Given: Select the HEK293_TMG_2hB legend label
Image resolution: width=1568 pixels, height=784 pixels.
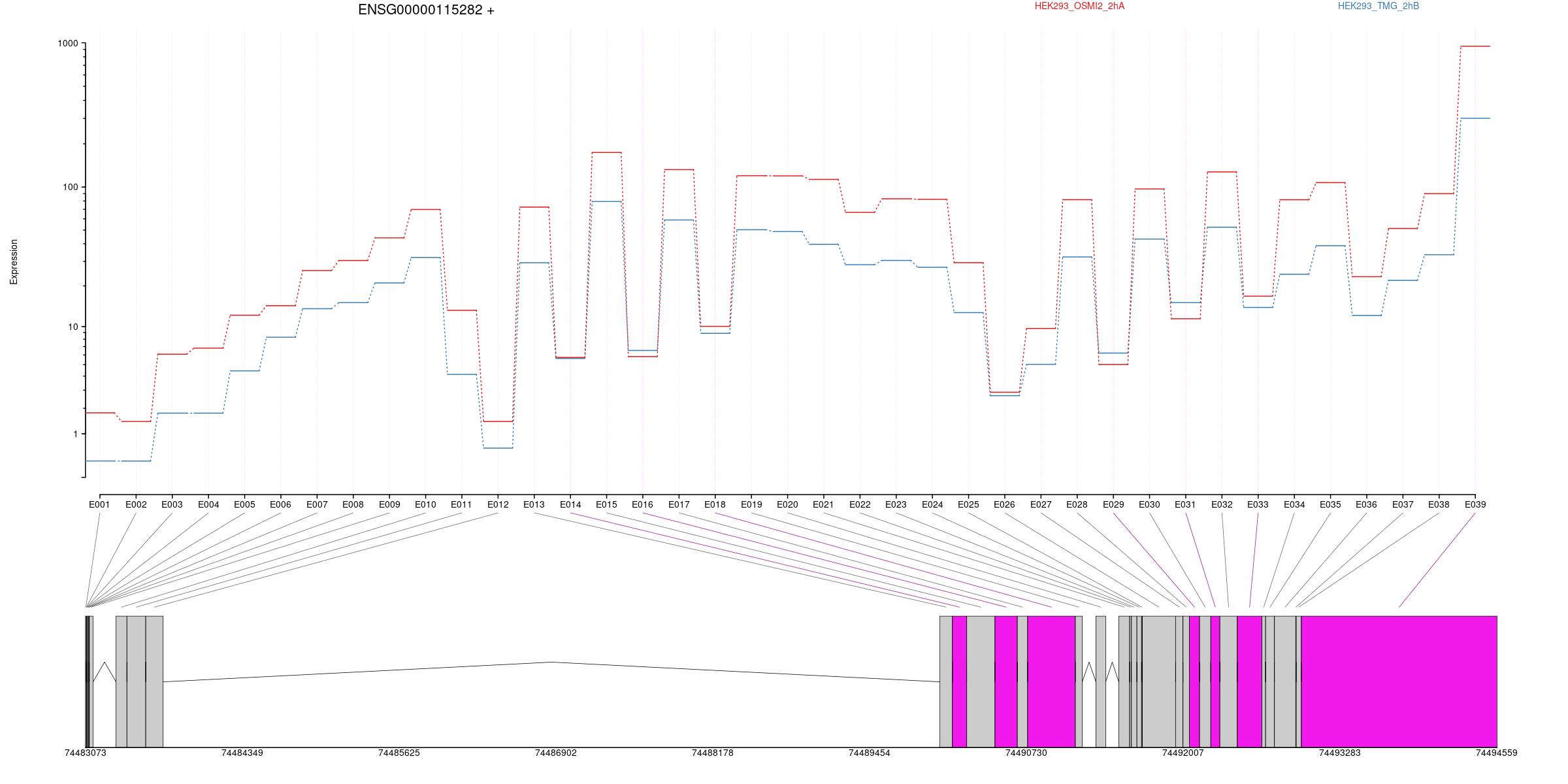Looking at the screenshot, I should (x=1379, y=6).
